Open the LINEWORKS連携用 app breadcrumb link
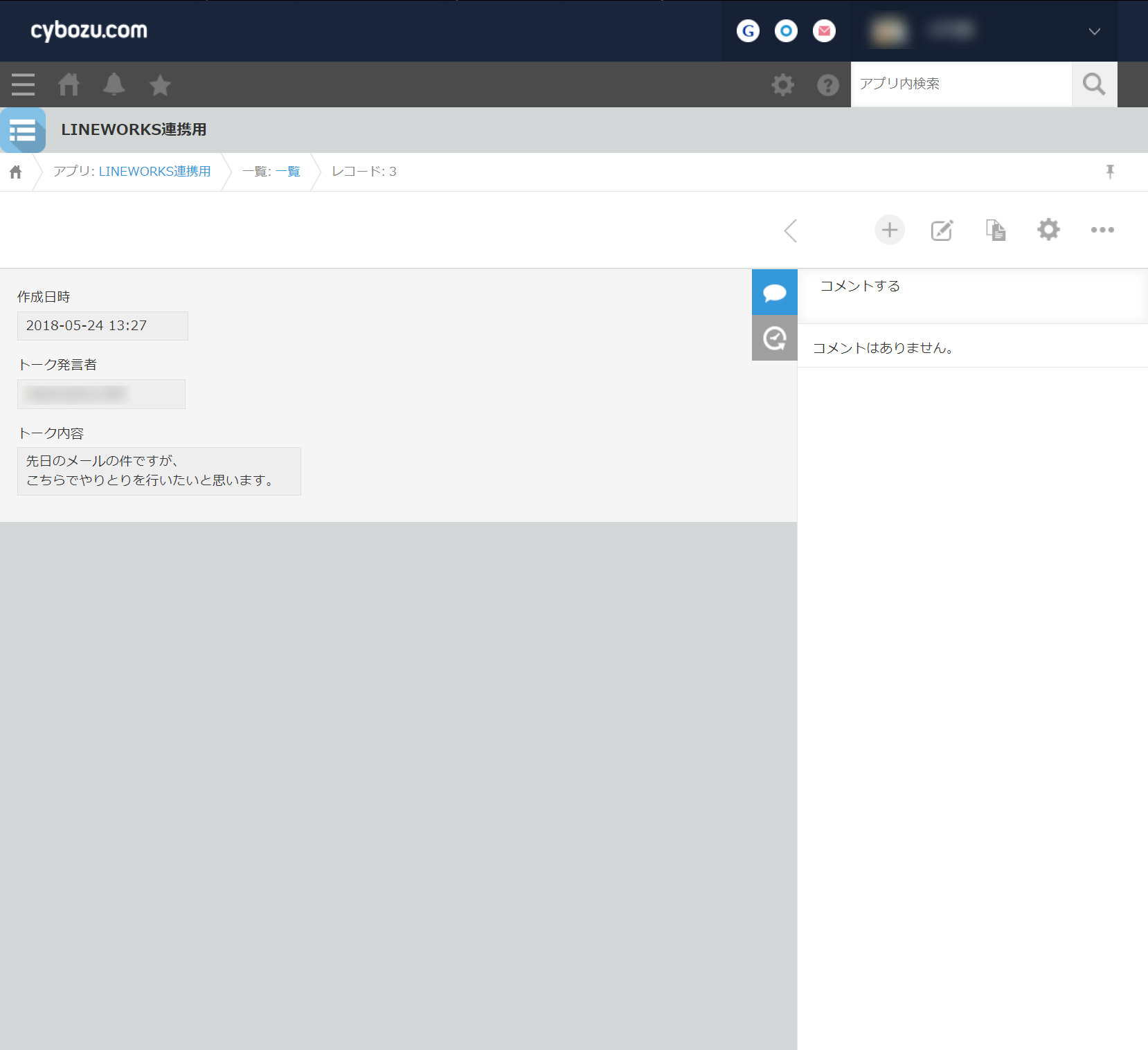 tap(154, 172)
